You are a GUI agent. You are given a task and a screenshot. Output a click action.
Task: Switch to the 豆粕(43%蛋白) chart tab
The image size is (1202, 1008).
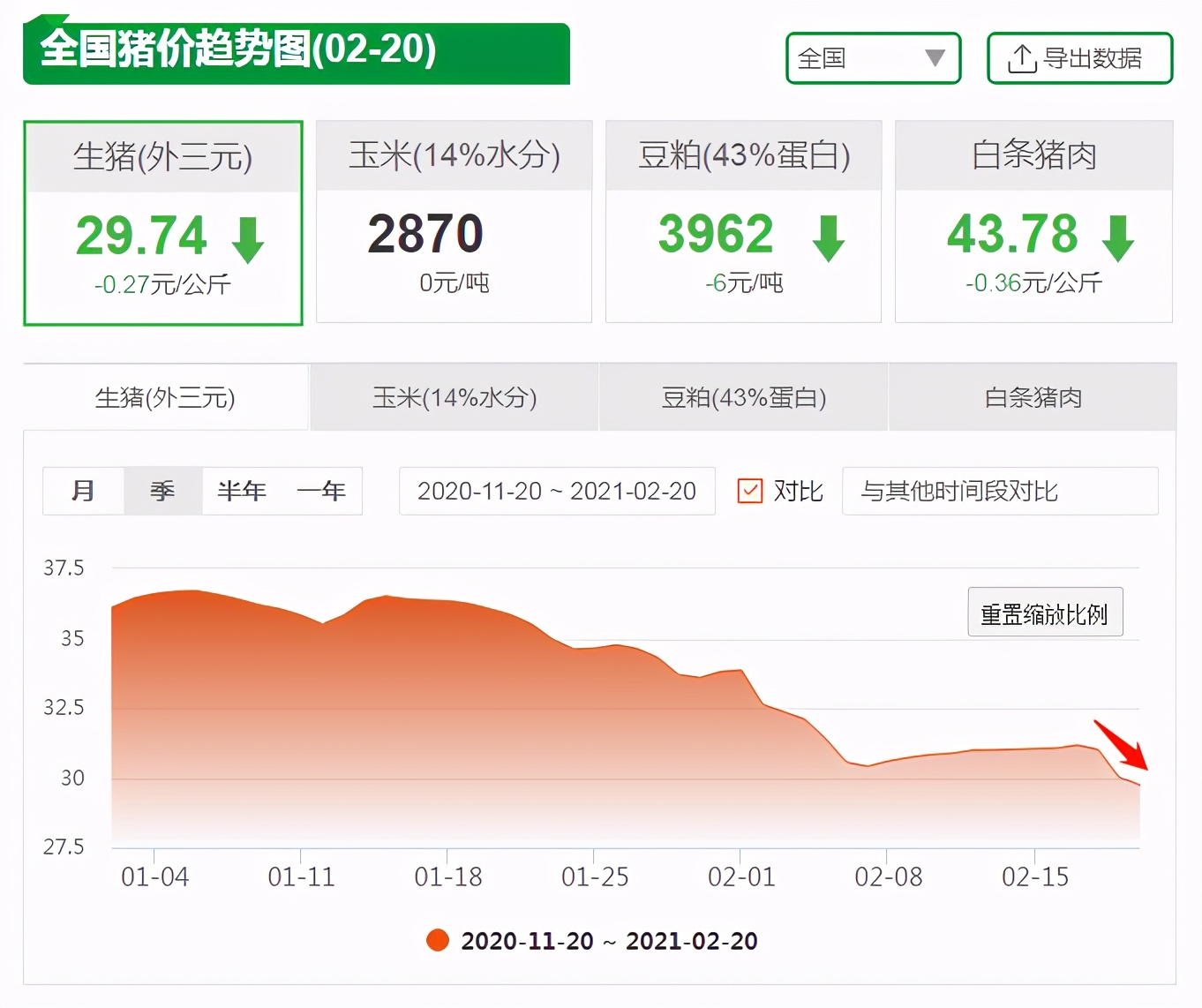coord(744,397)
